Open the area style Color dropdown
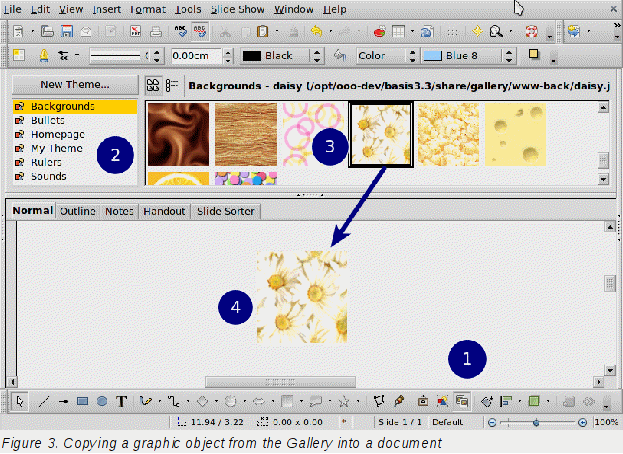Screen dimensions: 623x454 pyautogui.click(x=412, y=56)
